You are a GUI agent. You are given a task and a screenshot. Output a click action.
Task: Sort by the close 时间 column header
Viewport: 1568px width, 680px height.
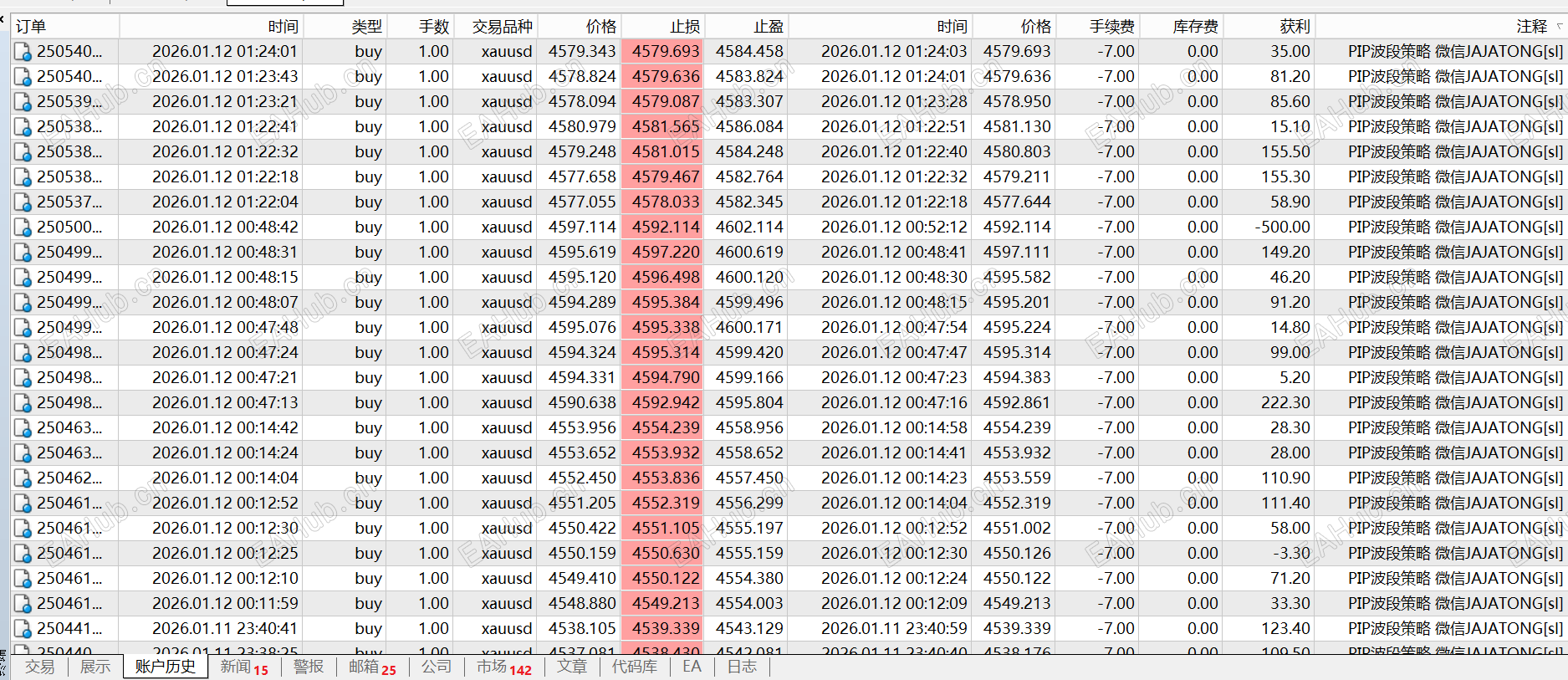point(881,27)
